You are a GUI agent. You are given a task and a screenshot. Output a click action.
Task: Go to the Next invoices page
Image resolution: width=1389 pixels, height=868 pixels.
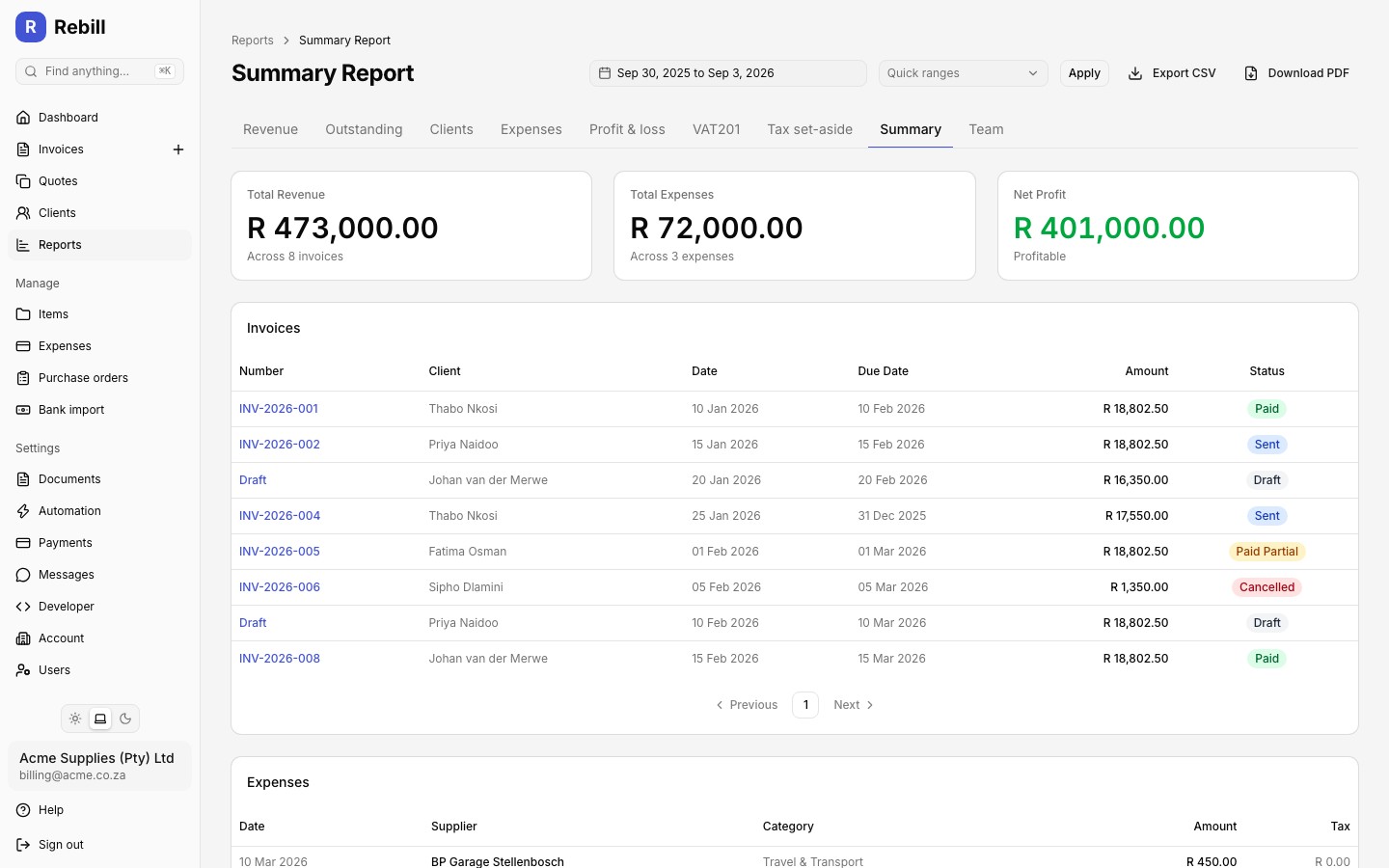(854, 705)
